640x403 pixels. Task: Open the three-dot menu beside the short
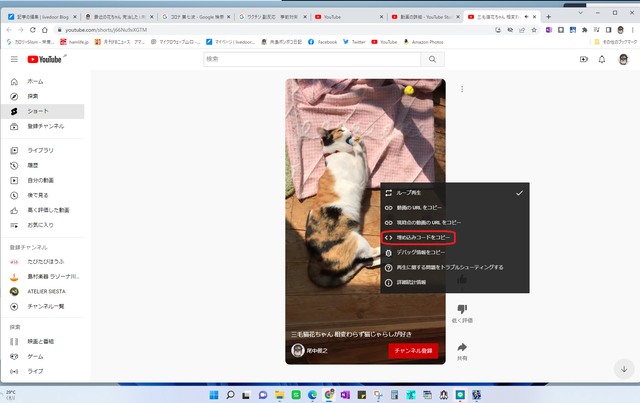click(x=462, y=89)
